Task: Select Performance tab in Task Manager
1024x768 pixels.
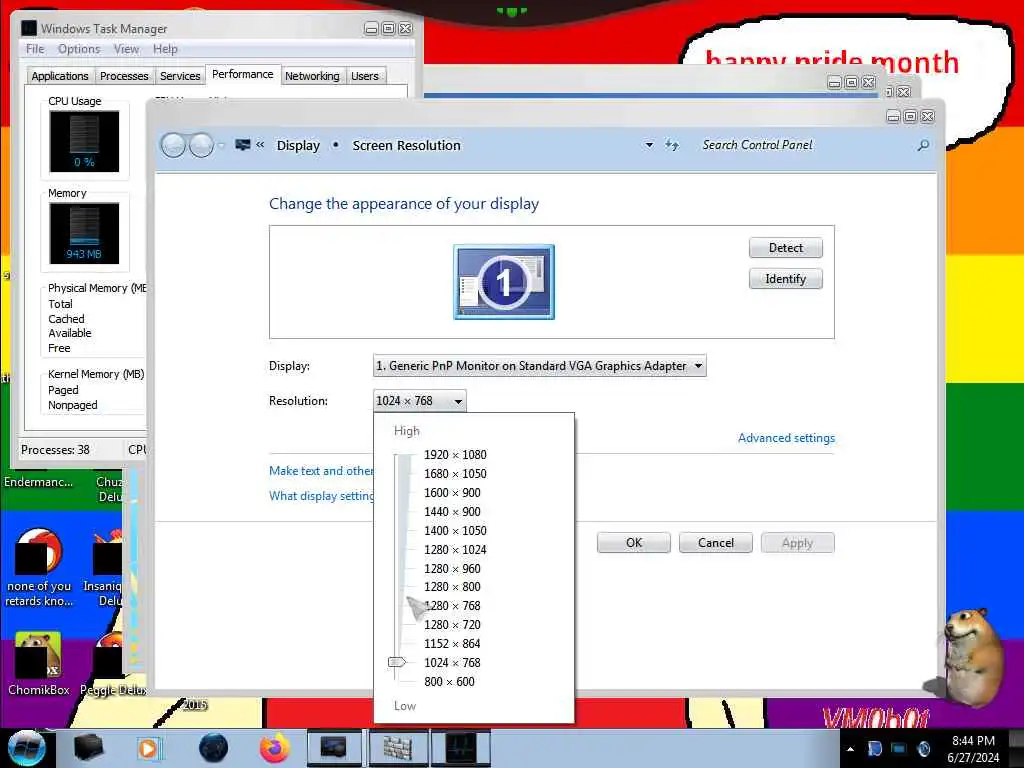Action: 243,74
